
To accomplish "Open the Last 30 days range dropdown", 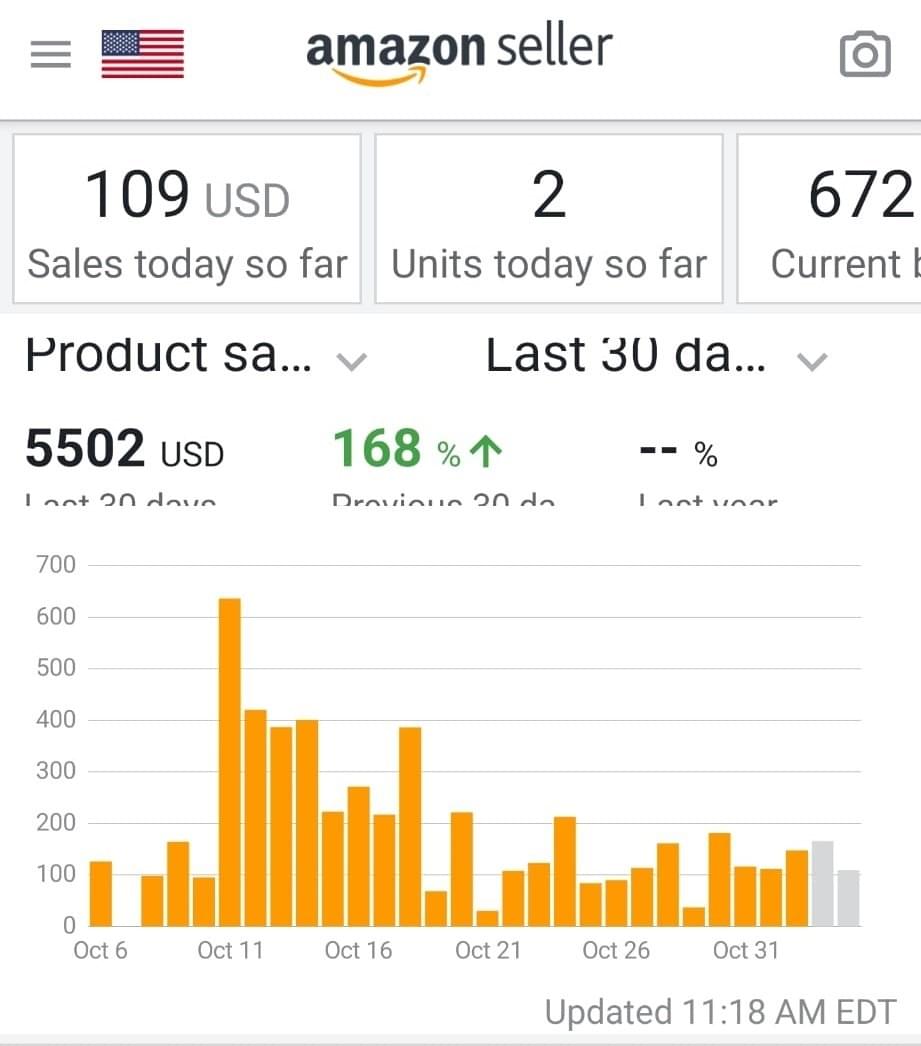I will coord(814,361).
